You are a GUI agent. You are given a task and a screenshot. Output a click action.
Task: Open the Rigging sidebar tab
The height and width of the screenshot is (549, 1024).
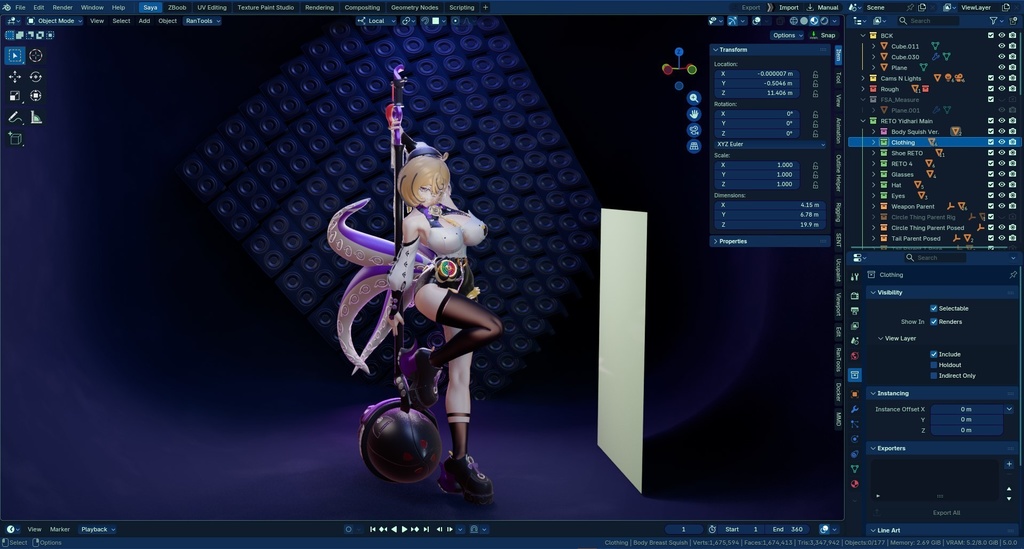839,212
